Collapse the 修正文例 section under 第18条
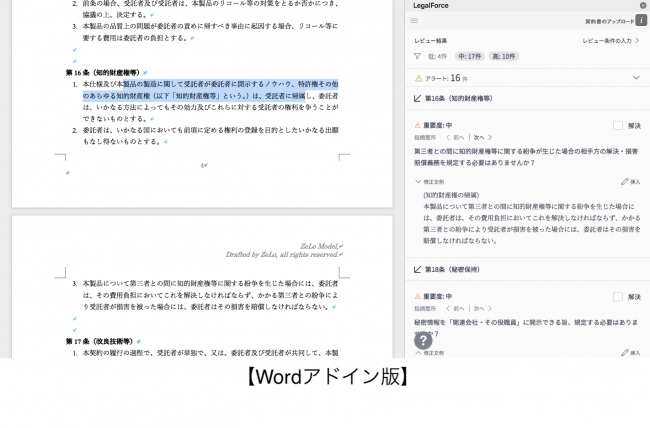 pos(418,353)
